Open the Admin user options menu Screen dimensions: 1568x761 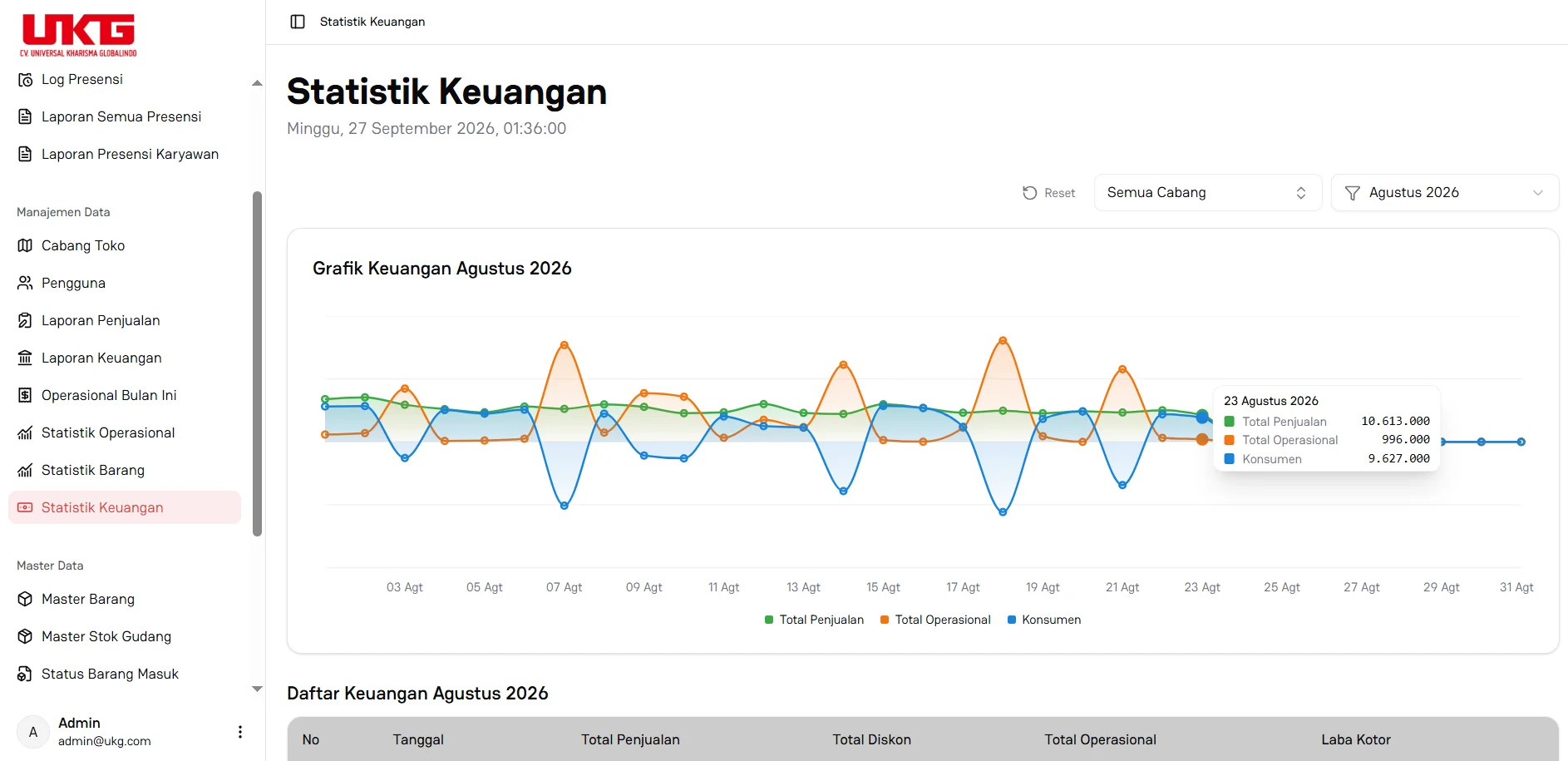point(240,732)
